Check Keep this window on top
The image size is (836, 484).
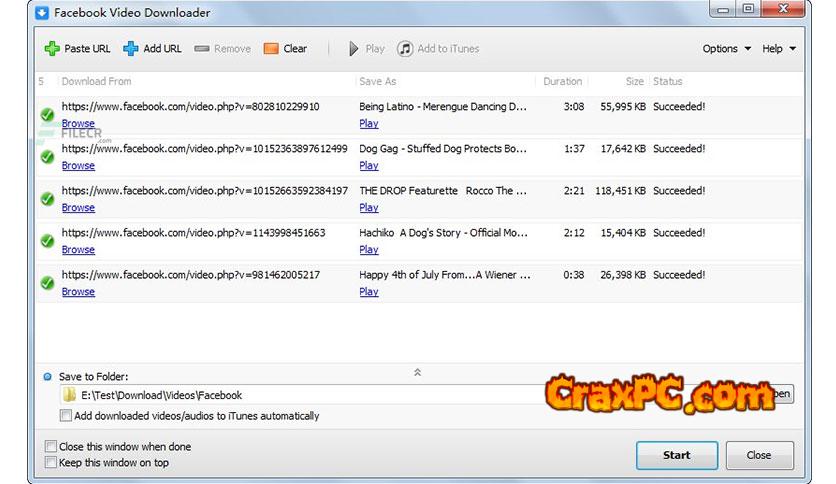[x=51, y=463]
